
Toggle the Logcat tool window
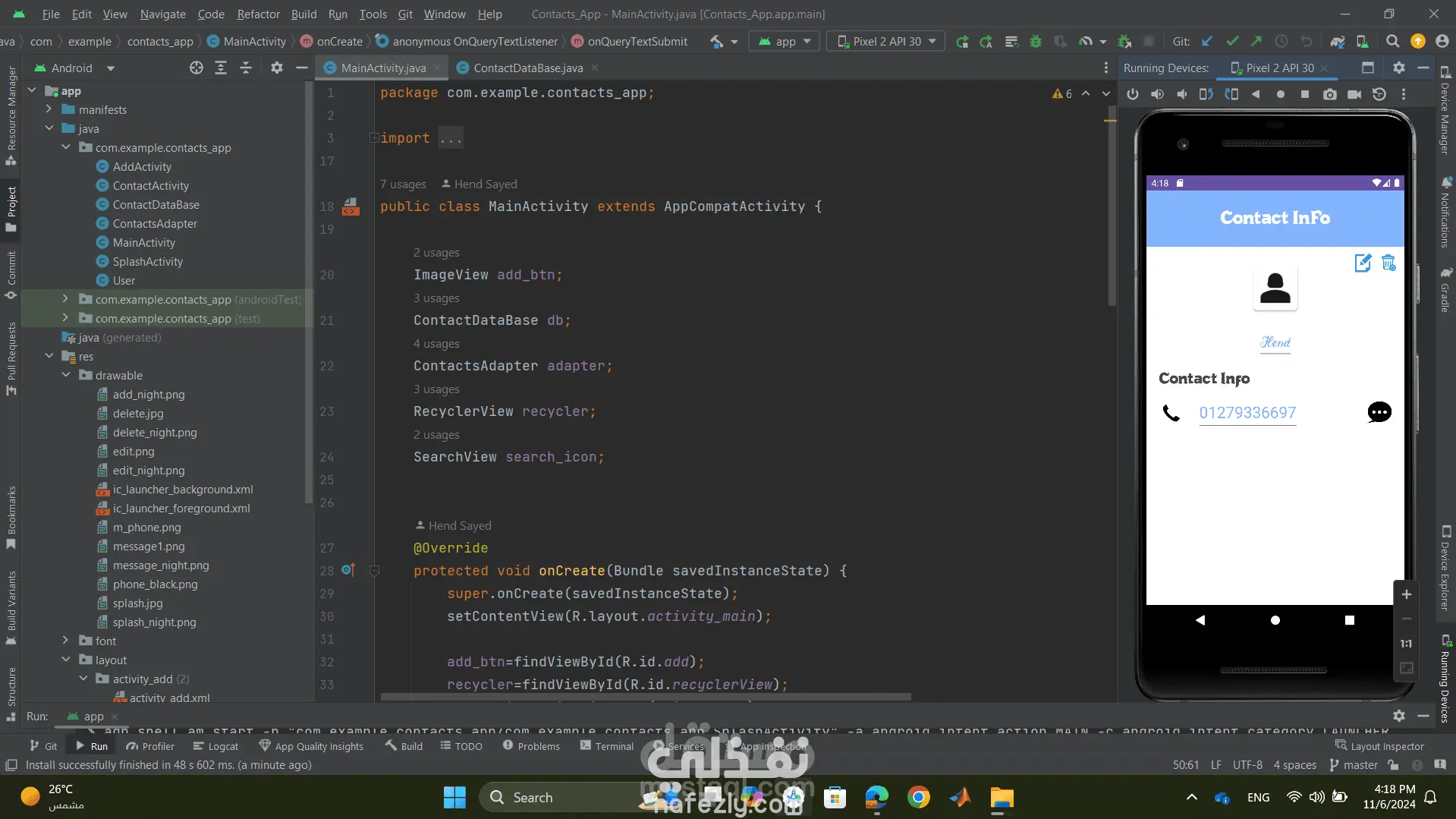(x=215, y=746)
